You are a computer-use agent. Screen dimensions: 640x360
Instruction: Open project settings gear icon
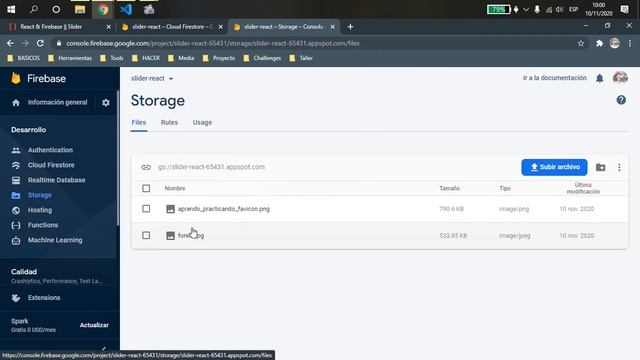[x=106, y=102]
